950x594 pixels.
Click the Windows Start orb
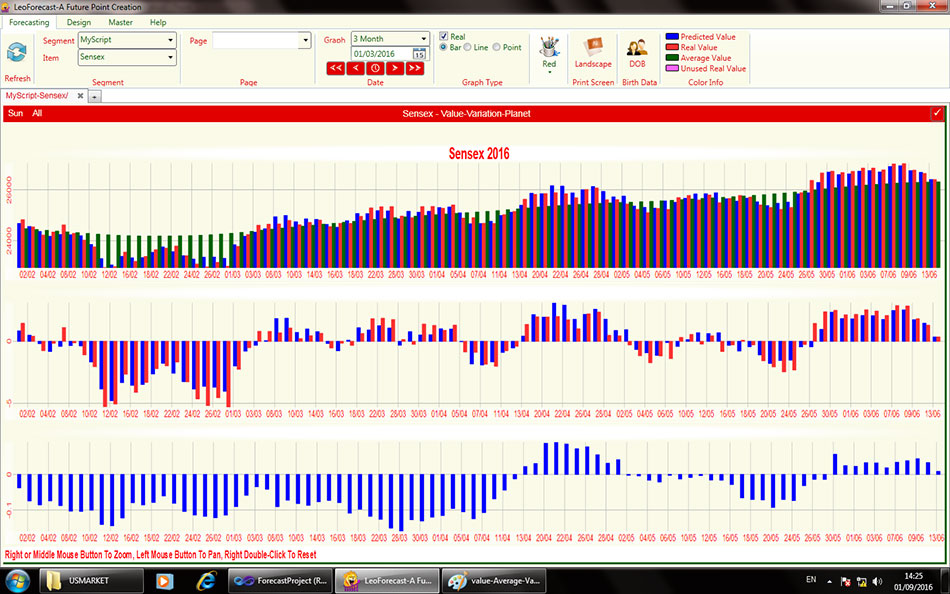coord(17,581)
